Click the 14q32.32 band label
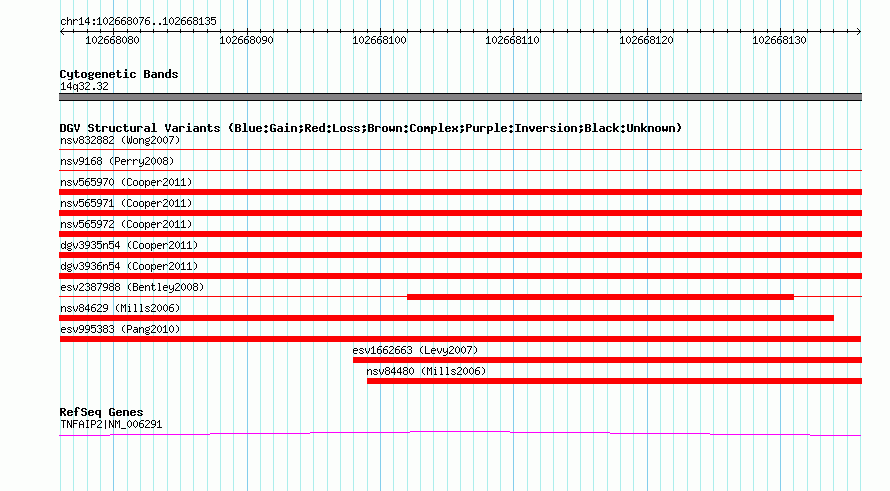Viewport: 890px width, 491px height. (x=84, y=86)
